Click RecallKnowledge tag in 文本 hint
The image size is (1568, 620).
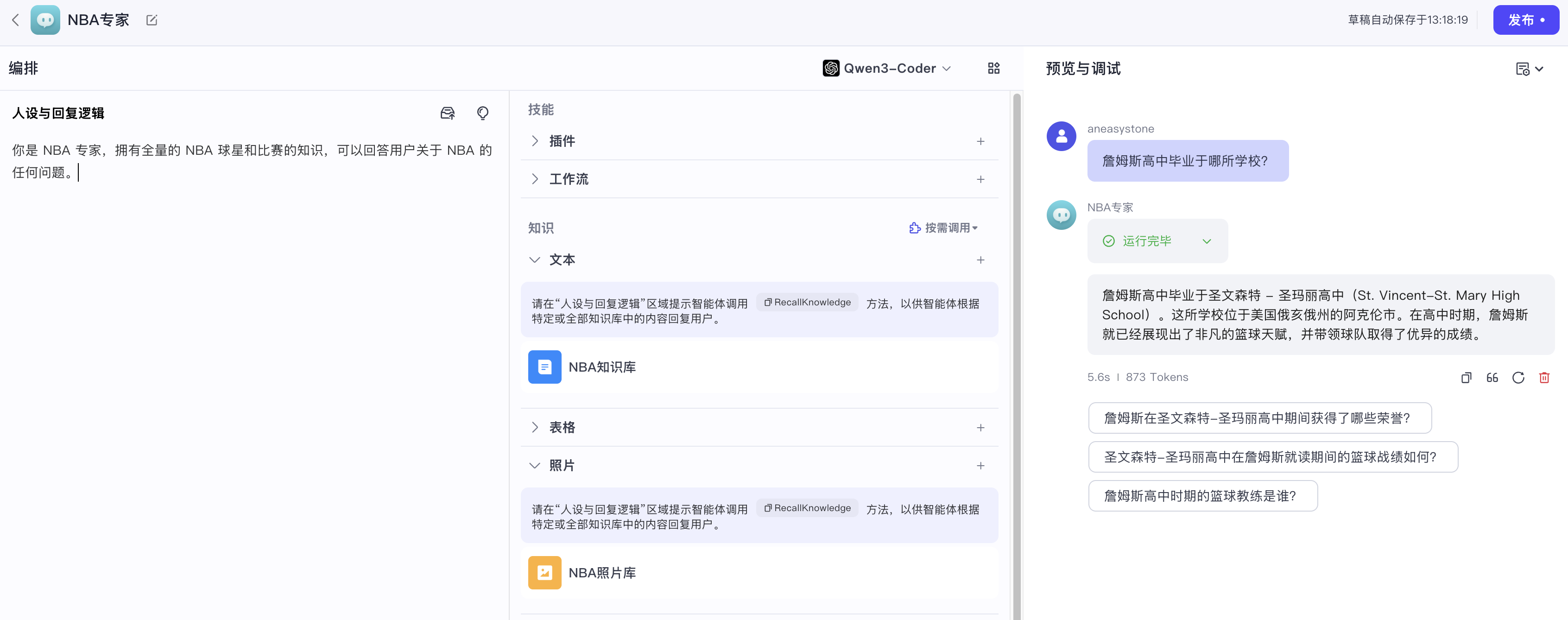(x=807, y=303)
